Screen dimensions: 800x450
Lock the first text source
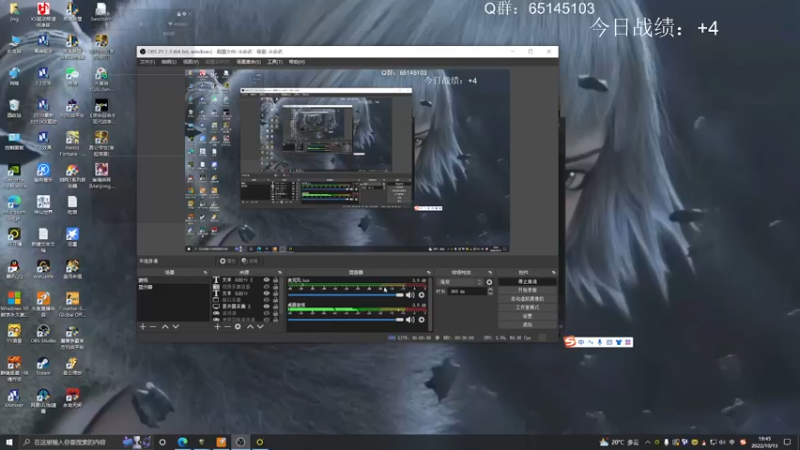[276, 280]
